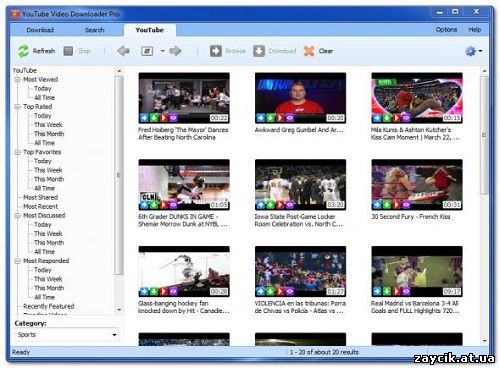Click red play icon on Awkward Greg Gumbel video
The height and width of the screenshot is (368, 500).
coord(280,118)
